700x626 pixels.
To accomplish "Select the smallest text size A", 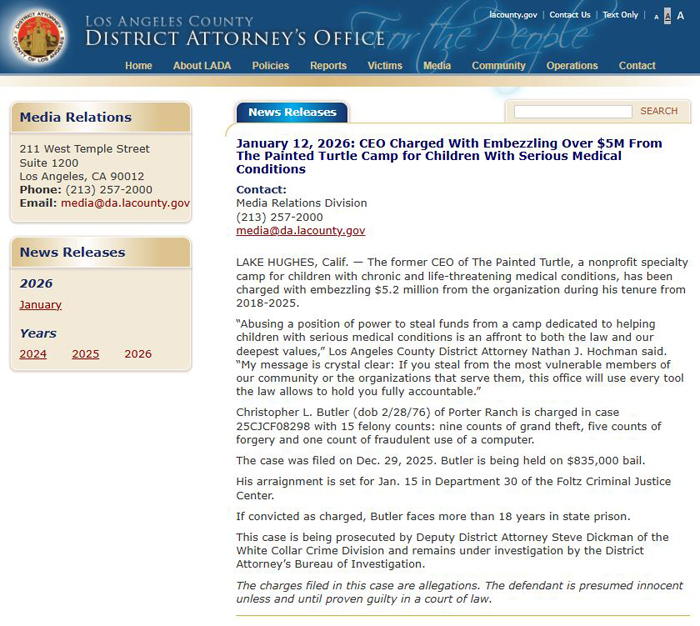I will [656, 17].
